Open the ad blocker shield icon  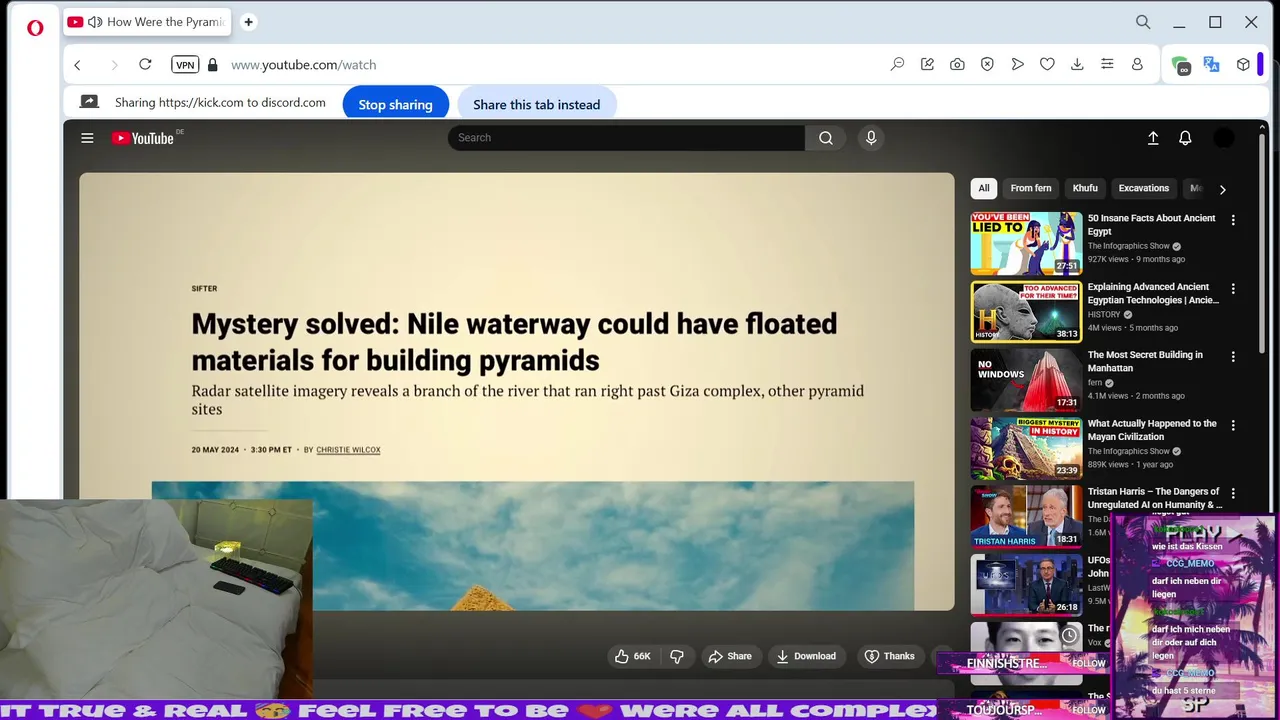pyautogui.click(x=987, y=64)
